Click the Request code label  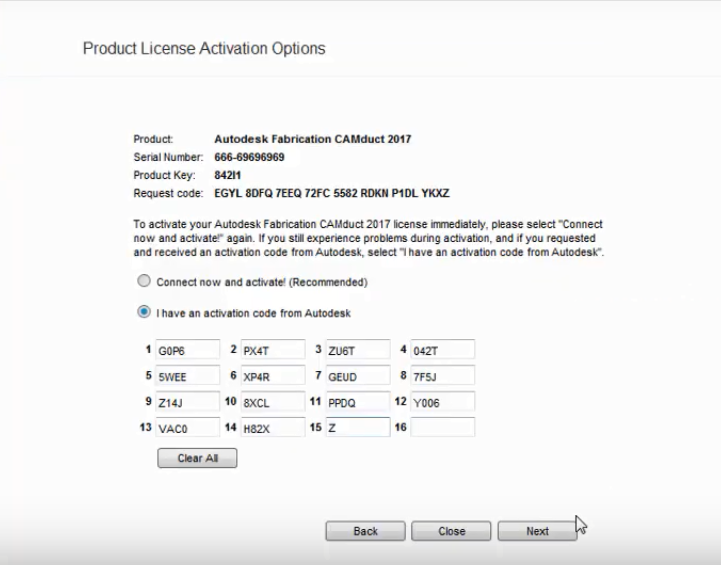[x=168, y=193]
